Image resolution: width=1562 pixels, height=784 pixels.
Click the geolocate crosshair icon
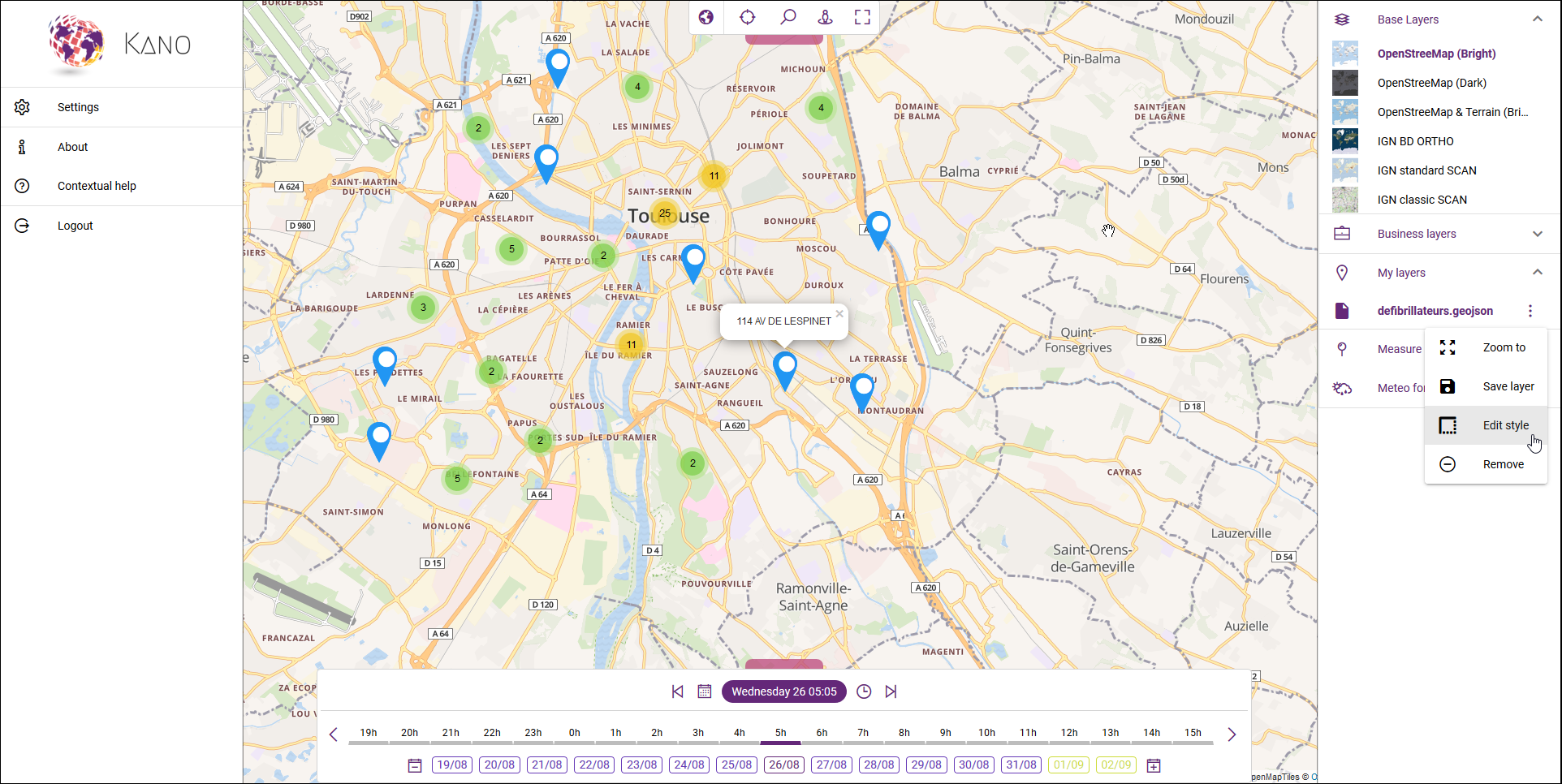pyautogui.click(x=747, y=17)
